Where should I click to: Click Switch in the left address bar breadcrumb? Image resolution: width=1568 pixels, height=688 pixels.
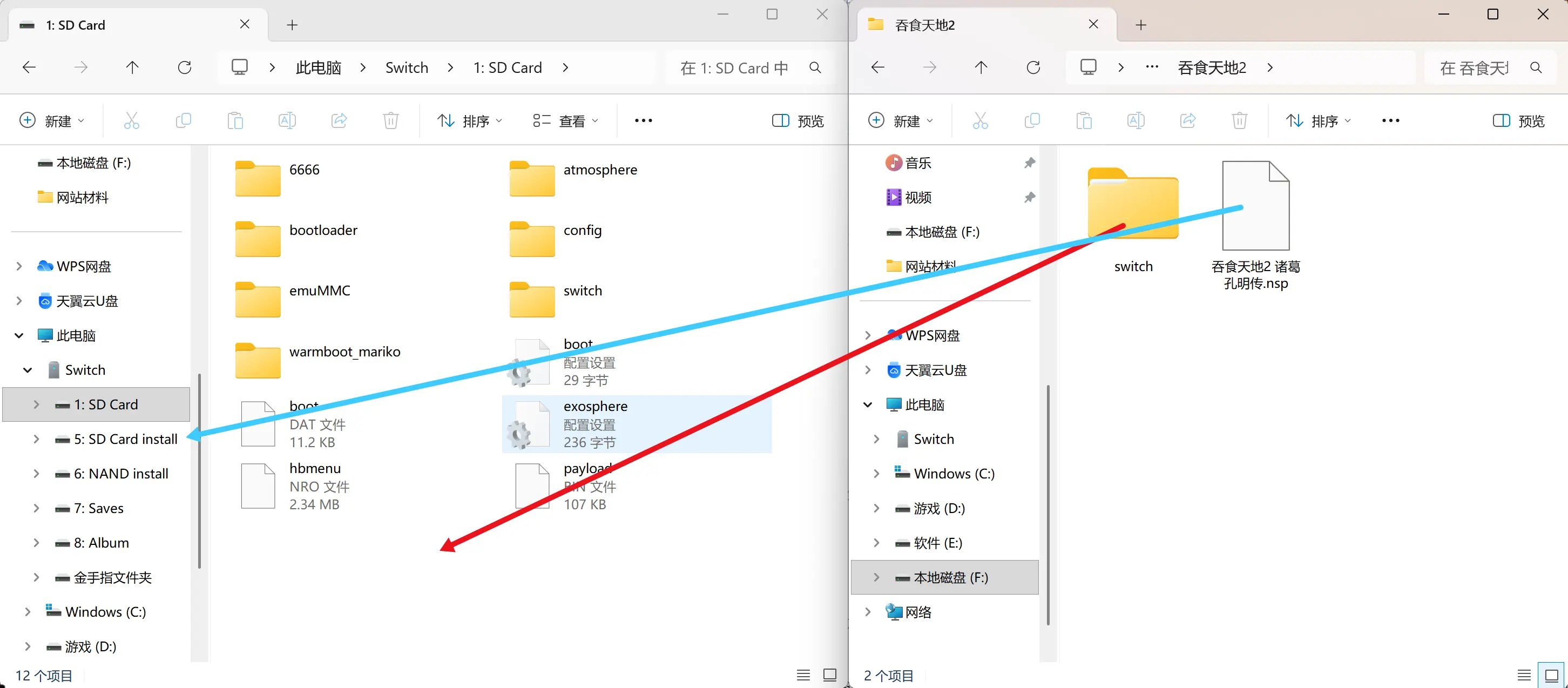(x=407, y=68)
